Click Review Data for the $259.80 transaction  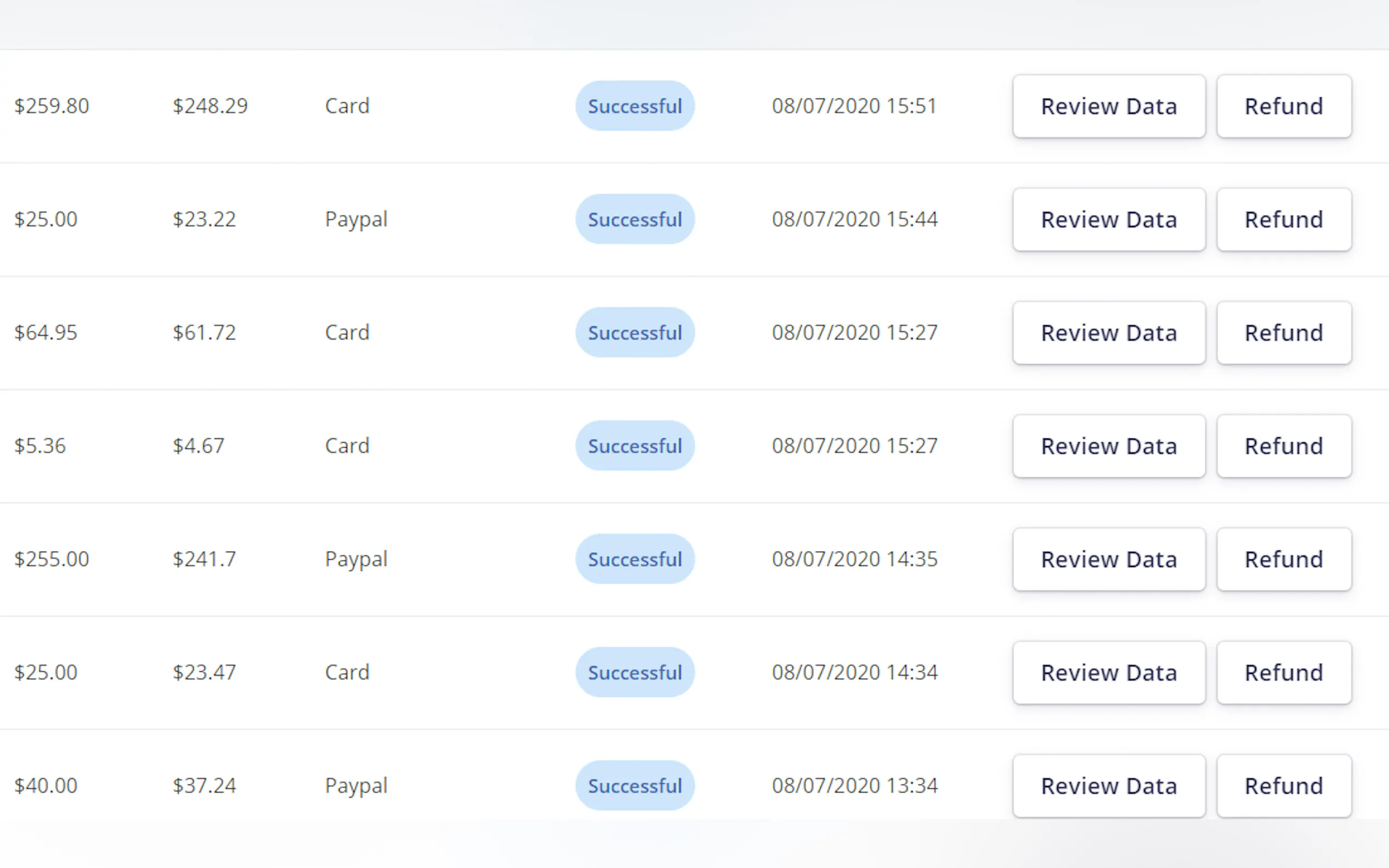[x=1108, y=106]
